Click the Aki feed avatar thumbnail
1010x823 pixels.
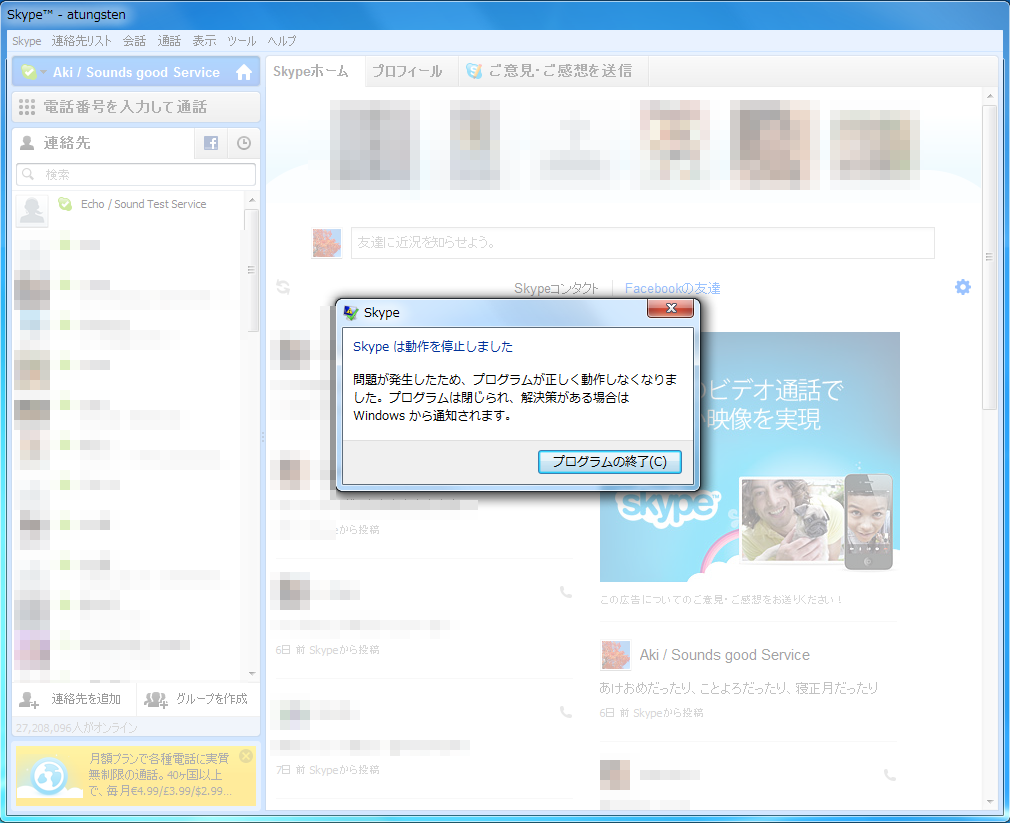click(615, 655)
